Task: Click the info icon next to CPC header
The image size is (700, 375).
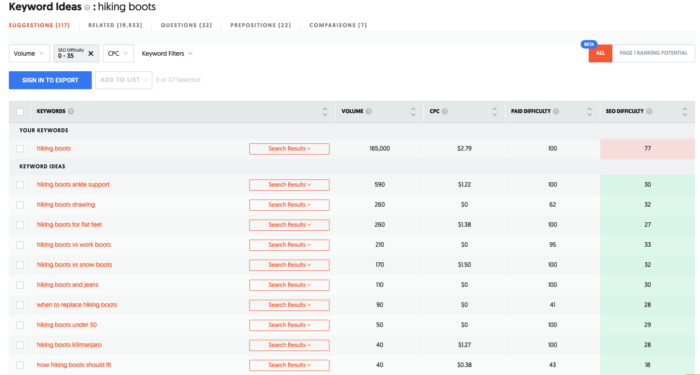Action: coord(445,111)
